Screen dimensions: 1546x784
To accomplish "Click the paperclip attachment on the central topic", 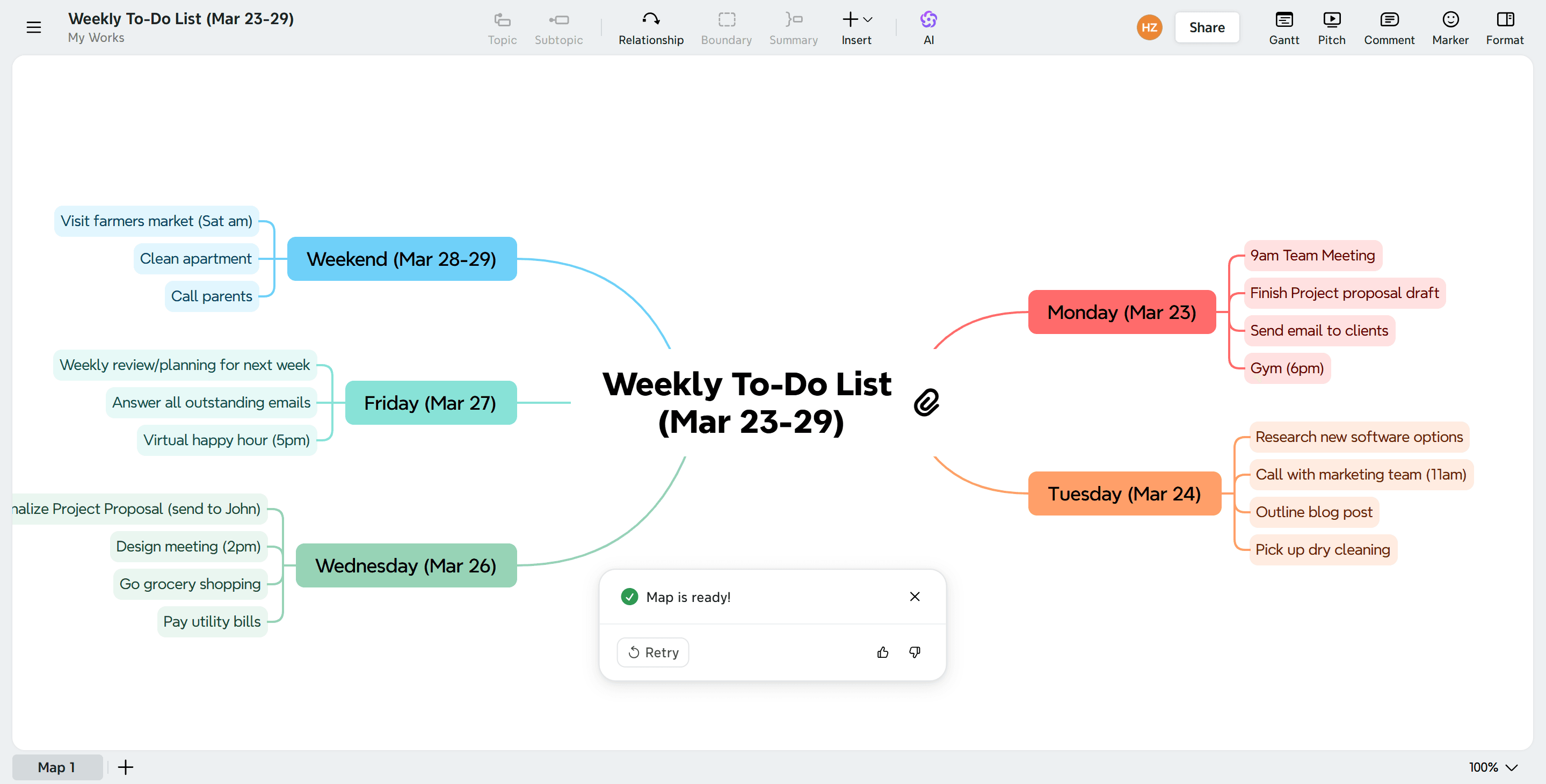I will pos(927,403).
